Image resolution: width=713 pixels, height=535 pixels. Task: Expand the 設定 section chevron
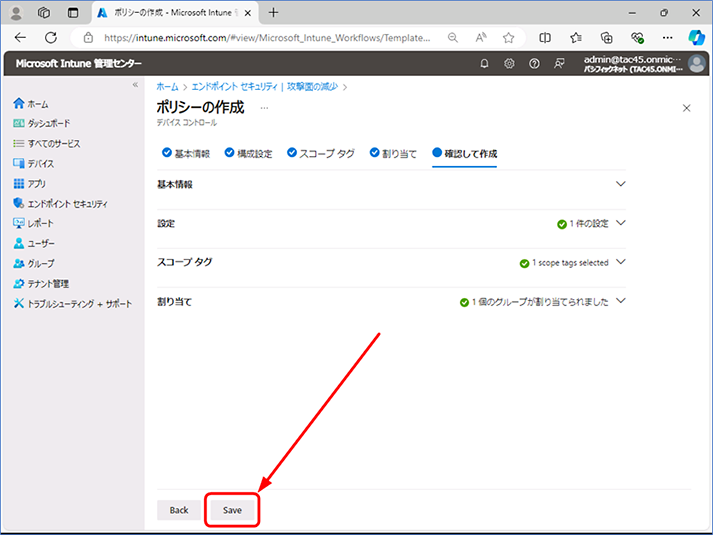[x=621, y=223]
